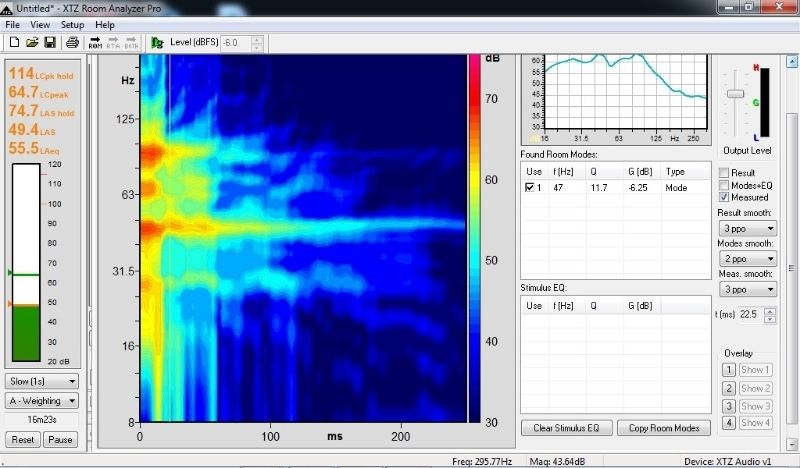The image size is (800, 468).
Task: Click the Device: XTZ Audio v1 status text
Action: 728,462
